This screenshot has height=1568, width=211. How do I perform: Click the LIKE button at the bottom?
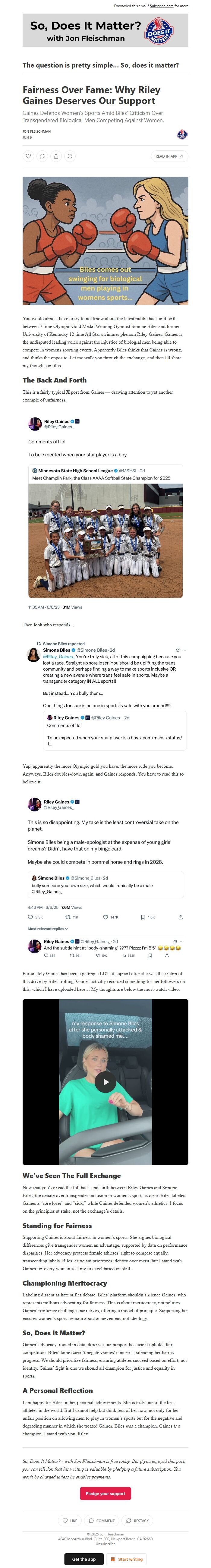tap(70, 1520)
